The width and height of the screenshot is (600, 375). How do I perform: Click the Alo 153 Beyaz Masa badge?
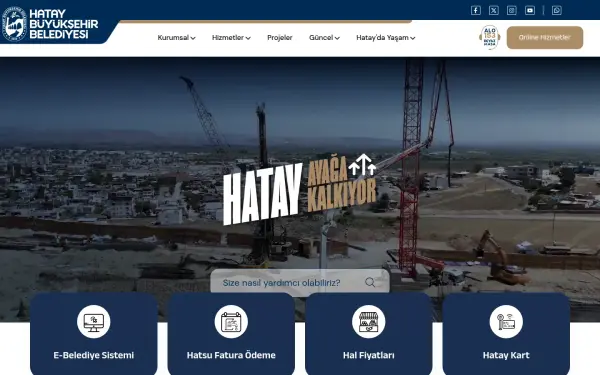tap(489, 38)
